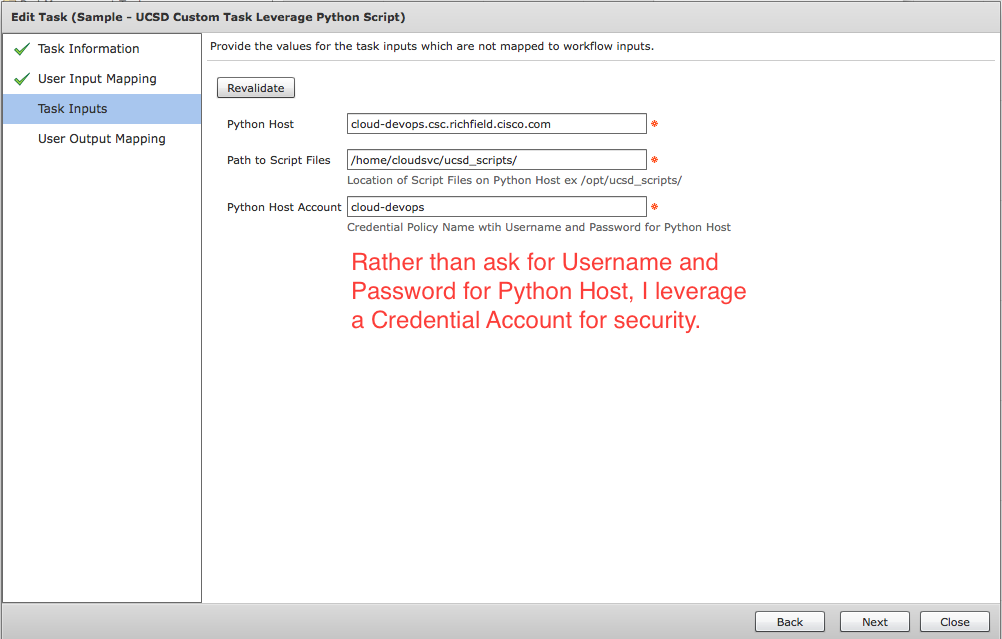Click the 'Python Host Account' label

tap(284, 207)
